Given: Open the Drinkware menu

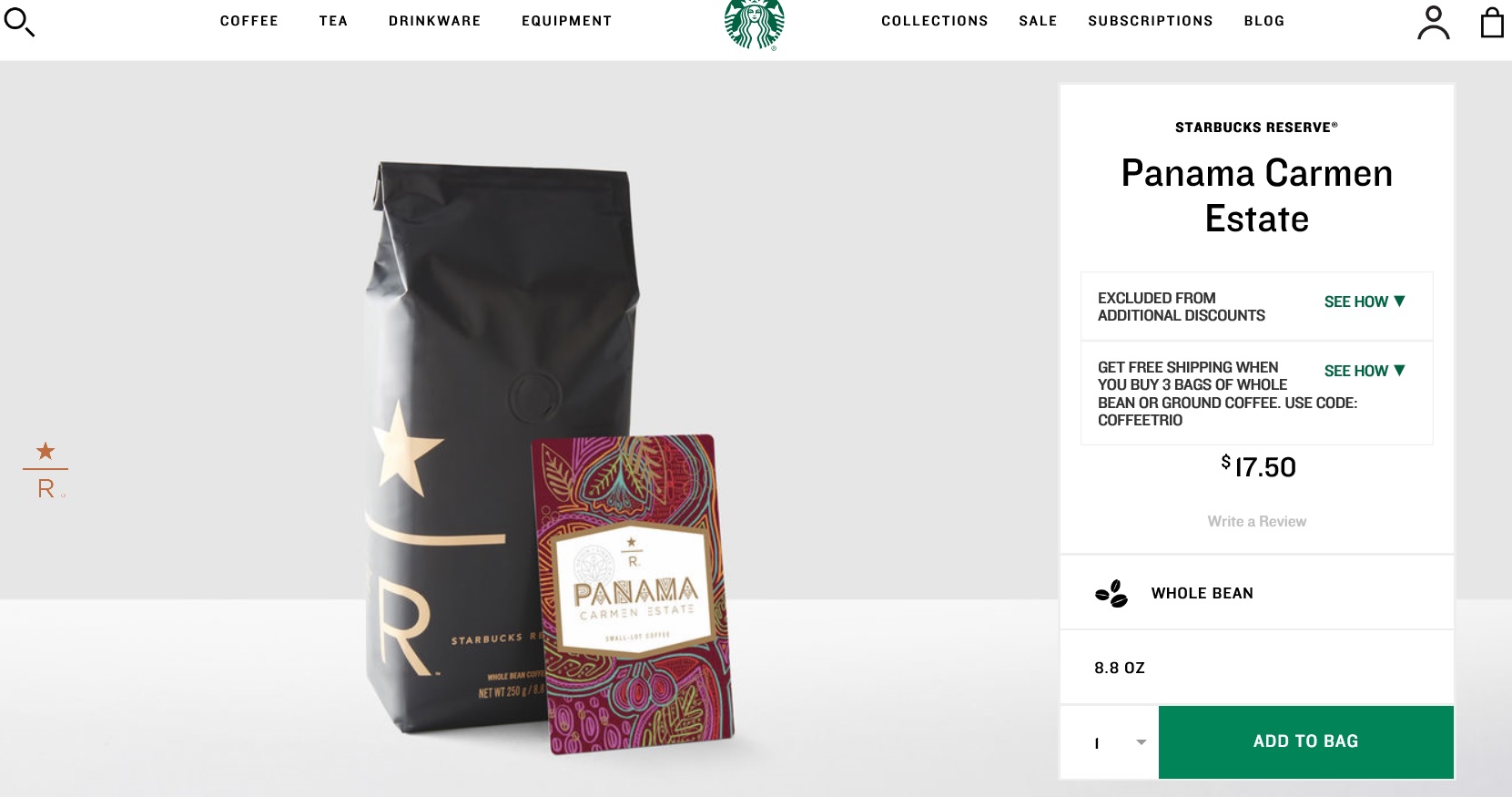Looking at the screenshot, I should (435, 21).
